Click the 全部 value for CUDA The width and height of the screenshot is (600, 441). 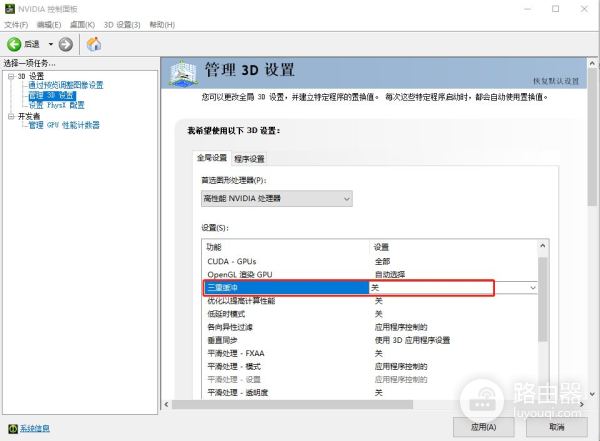point(382,261)
